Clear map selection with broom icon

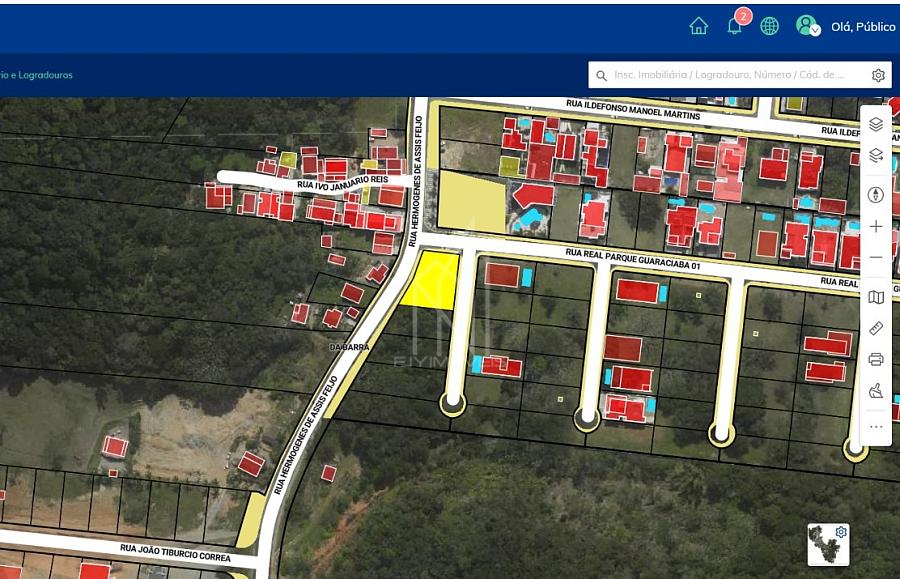click(875, 391)
